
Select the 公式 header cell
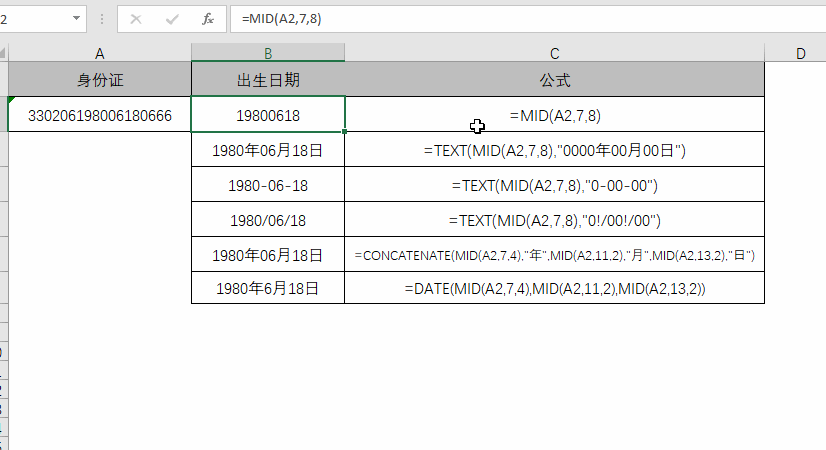[x=554, y=80]
